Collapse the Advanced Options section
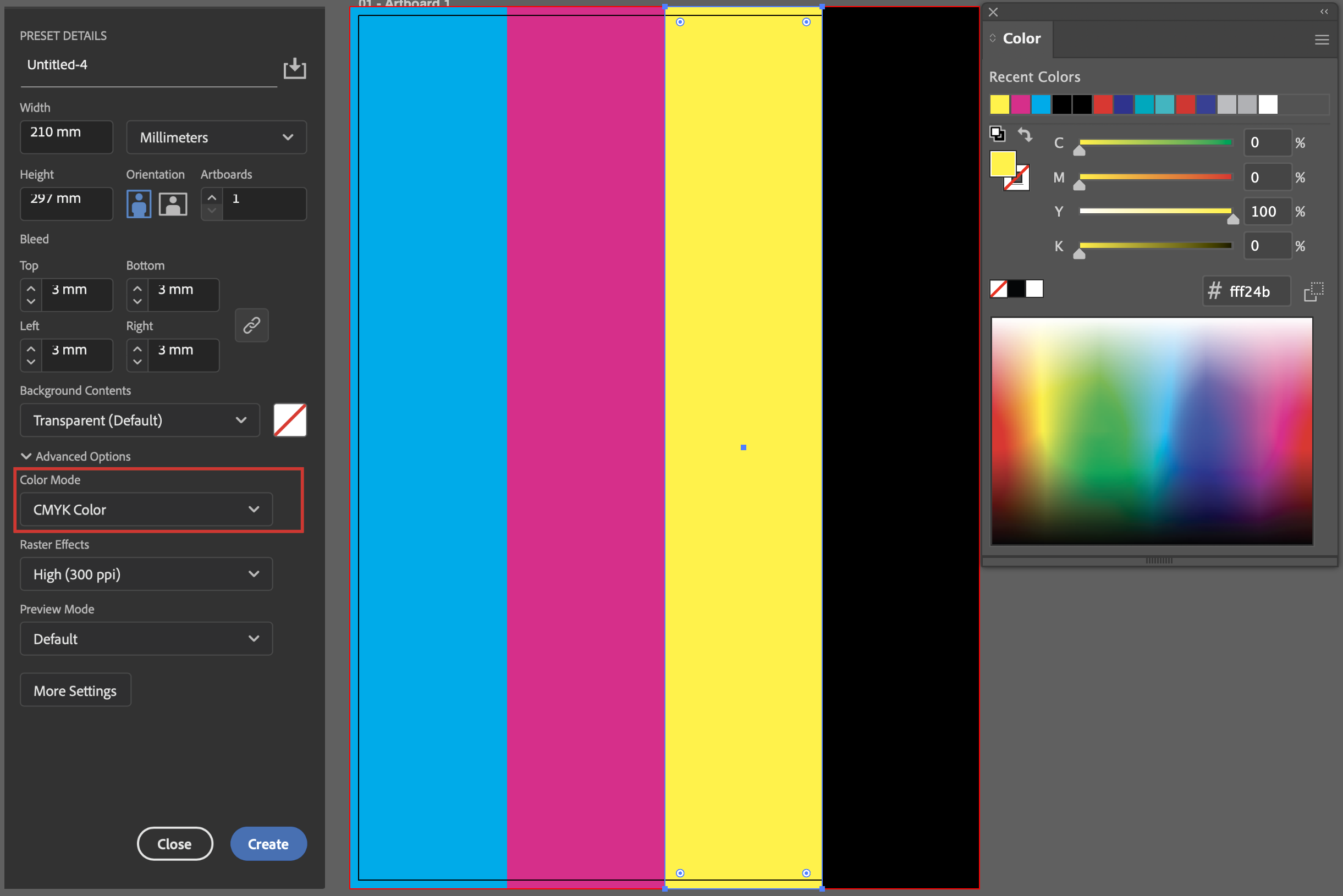Screen dimensions: 1343x896 (x=75, y=456)
